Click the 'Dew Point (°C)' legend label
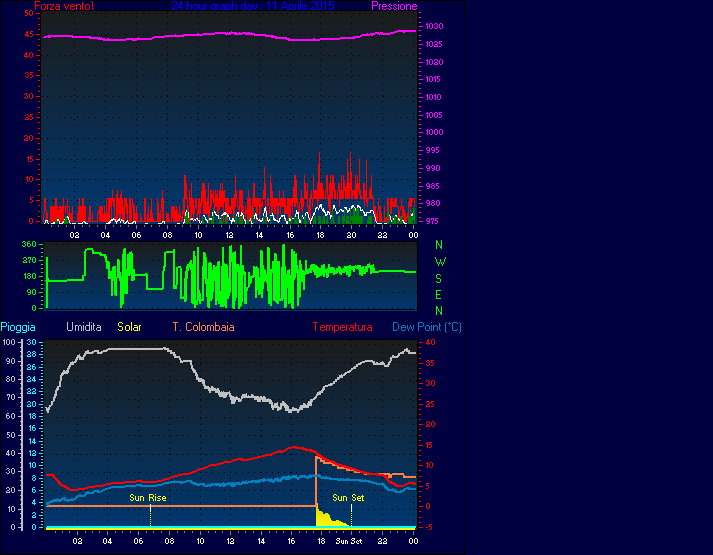 (x=427, y=327)
